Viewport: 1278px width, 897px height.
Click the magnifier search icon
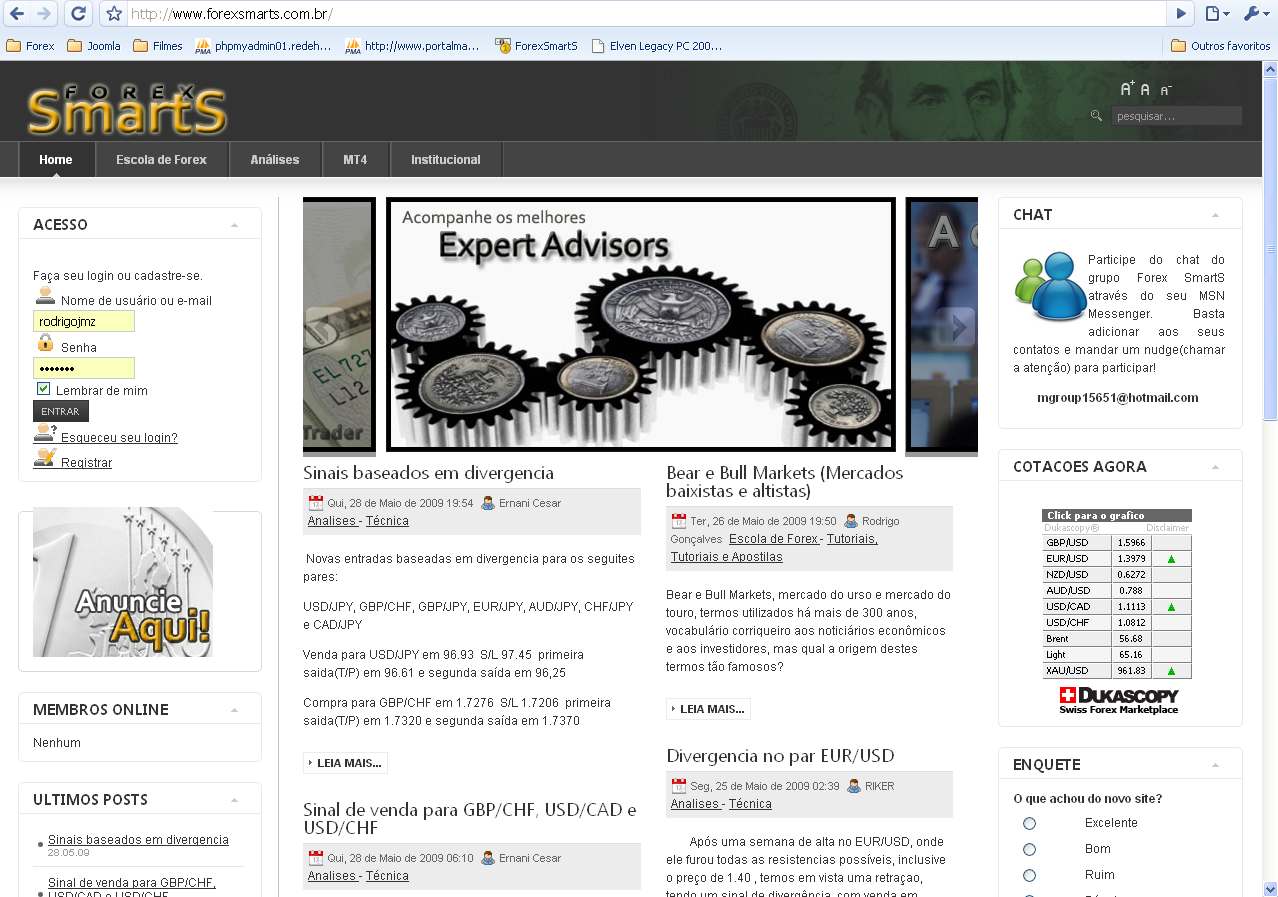[x=1097, y=116]
